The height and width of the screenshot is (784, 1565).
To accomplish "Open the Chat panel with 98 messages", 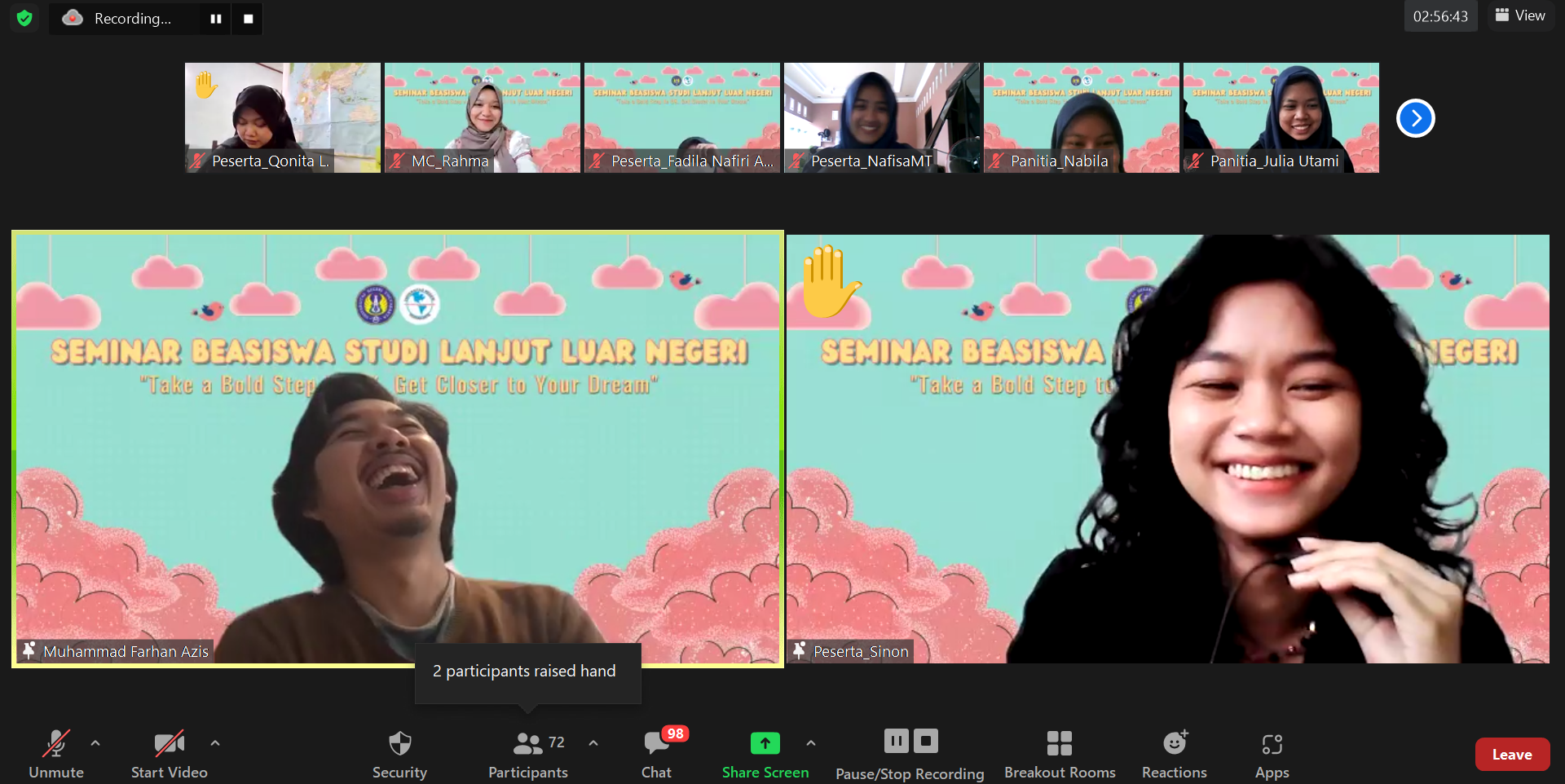I will [x=657, y=754].
